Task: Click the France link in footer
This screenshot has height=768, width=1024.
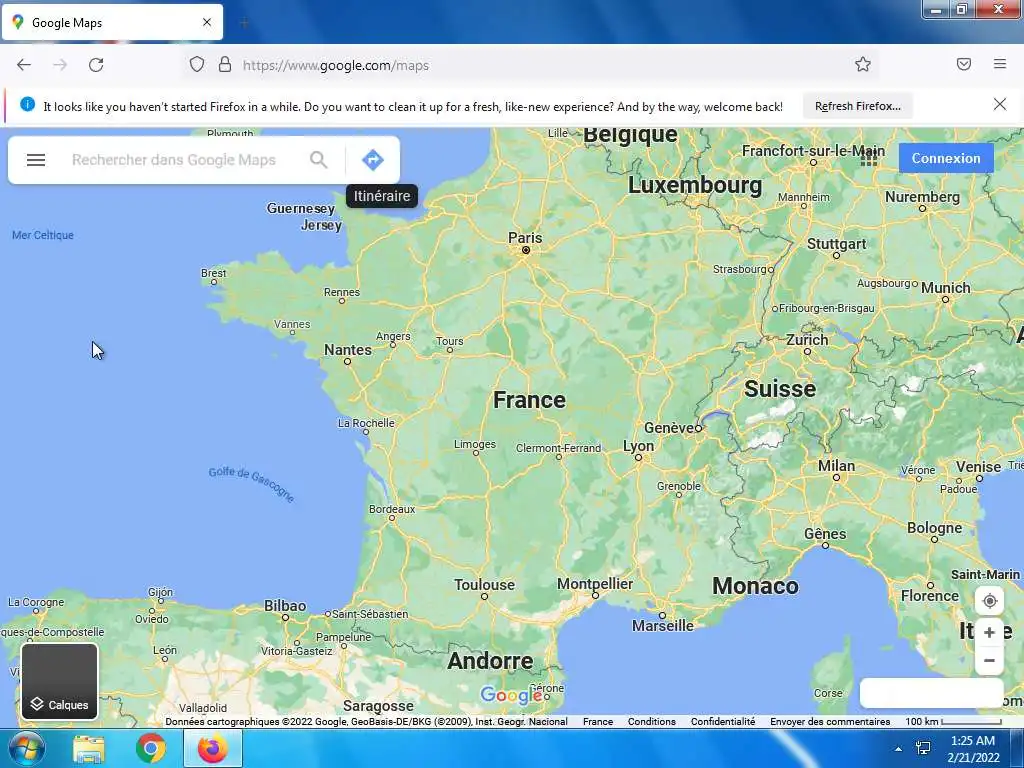Action: pos(598,722)
